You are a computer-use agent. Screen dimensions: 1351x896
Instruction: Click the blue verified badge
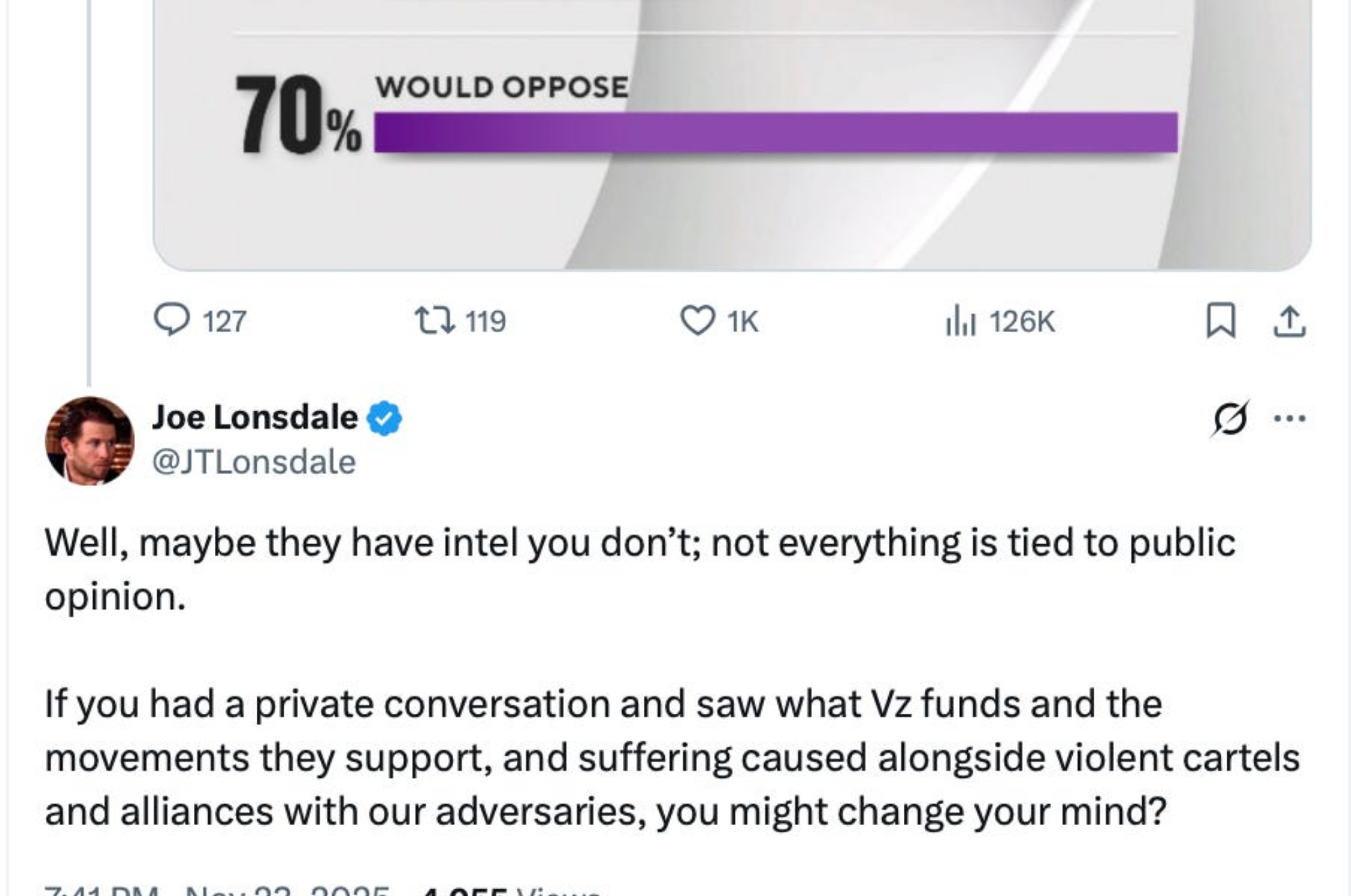click(x=384, y=419)
